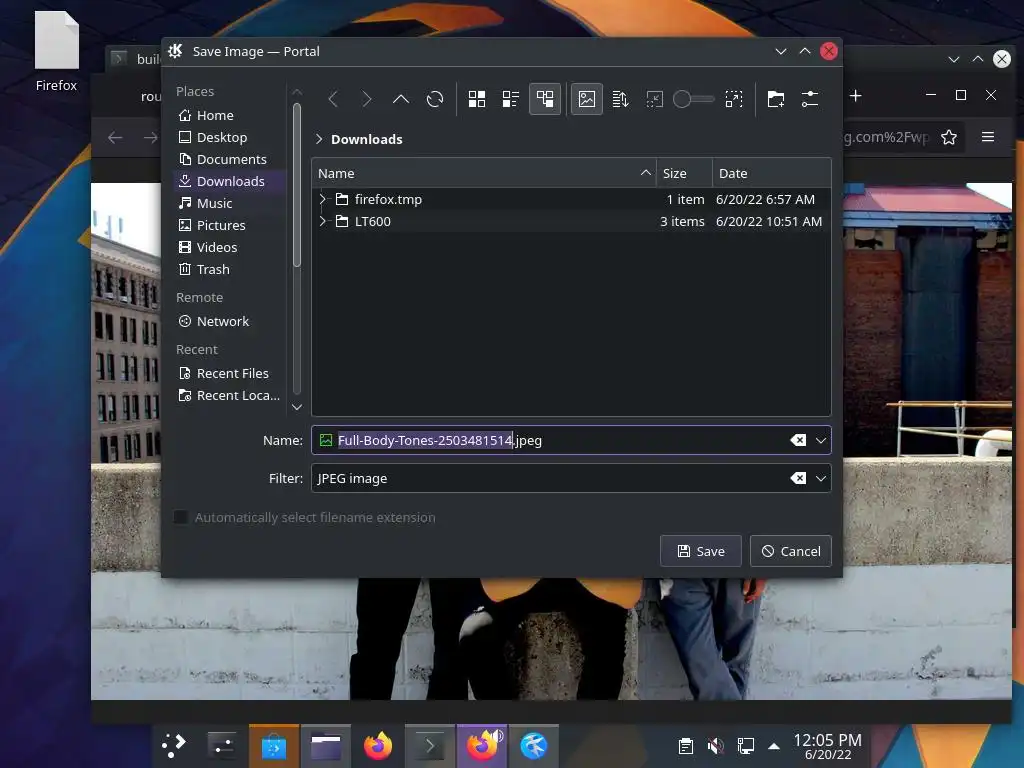Open Firefox hamburger application menu
The height and width of the screenshot is (768, 1024).
988,137
